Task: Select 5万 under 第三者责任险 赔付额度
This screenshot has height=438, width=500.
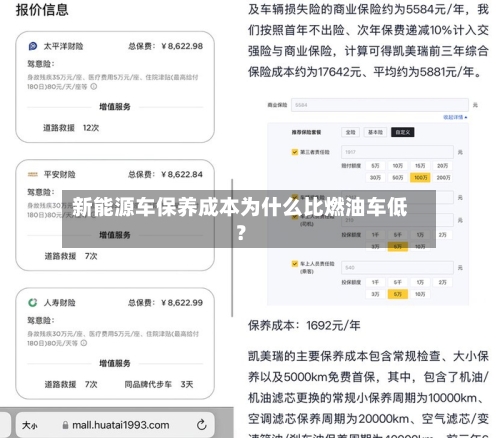Action: [375, 166]
